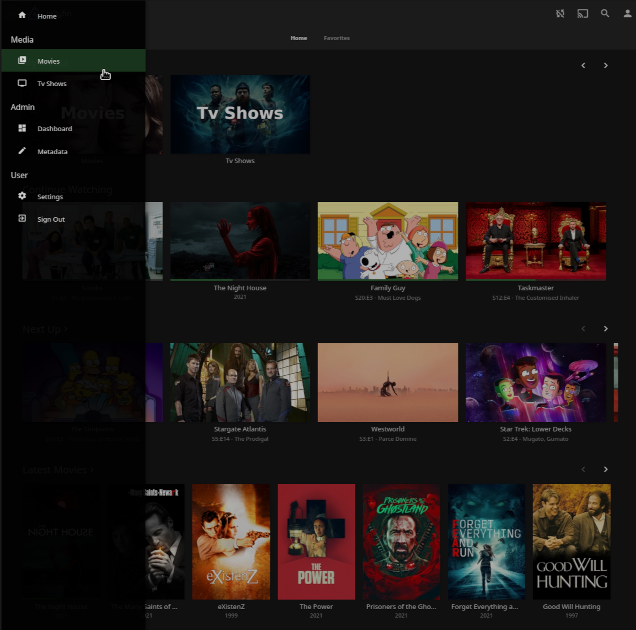Click the SyncPlay icon in top bar
Image resolution: width=636 pixels, height=630 pixels.
click(560, 14)
